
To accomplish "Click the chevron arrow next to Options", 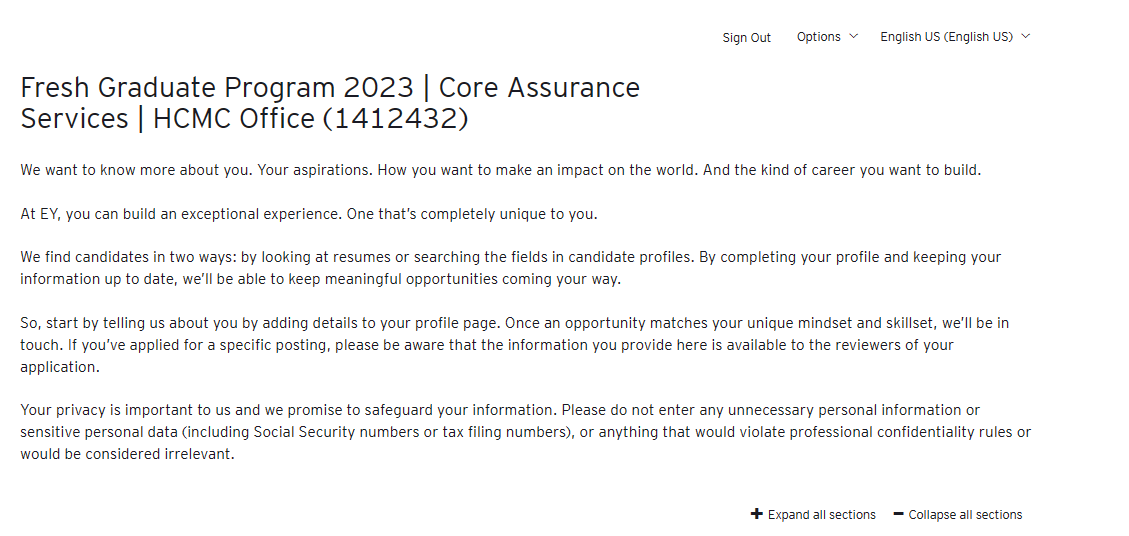I will coord(853,36).
